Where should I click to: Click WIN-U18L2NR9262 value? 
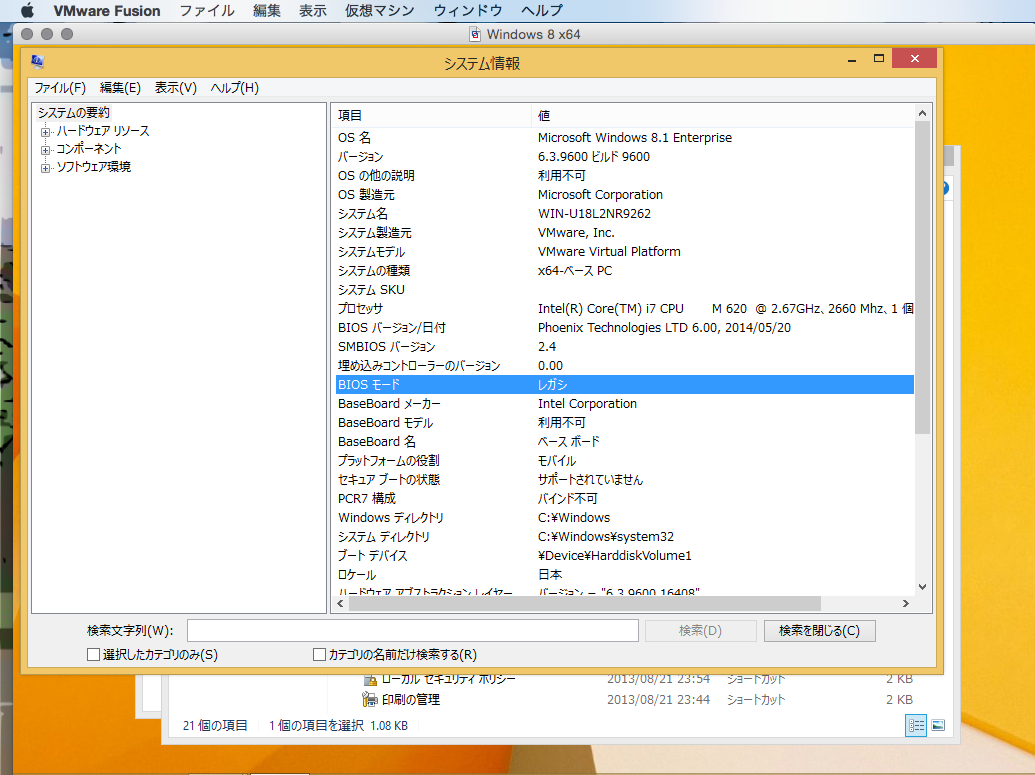(x=594, y=213)
